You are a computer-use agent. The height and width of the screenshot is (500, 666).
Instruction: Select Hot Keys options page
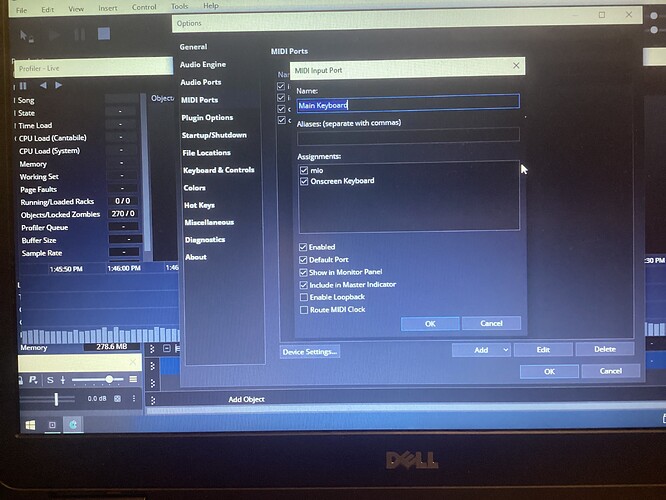coord(199,205)
